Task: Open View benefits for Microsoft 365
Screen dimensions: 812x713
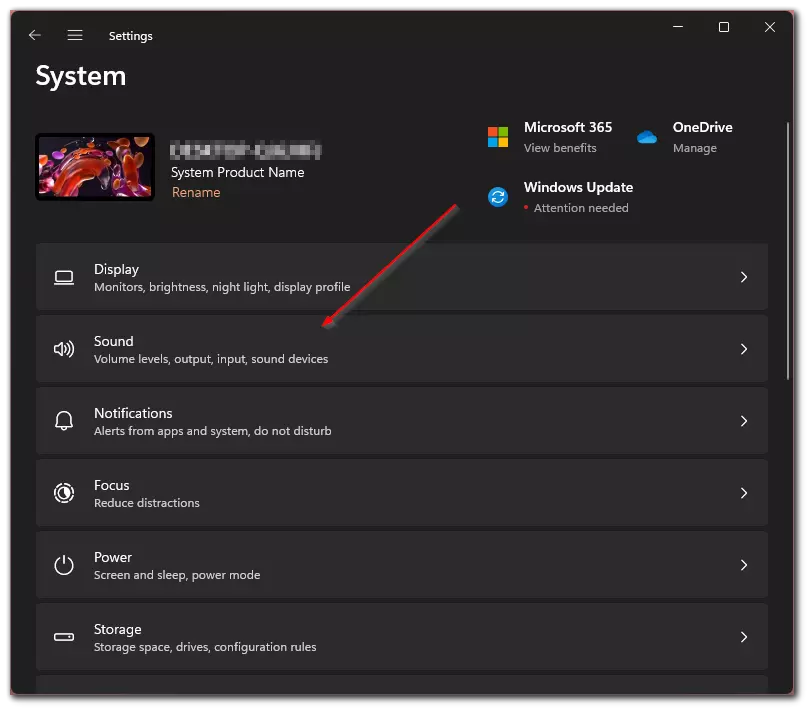Action: coord(559,147)
